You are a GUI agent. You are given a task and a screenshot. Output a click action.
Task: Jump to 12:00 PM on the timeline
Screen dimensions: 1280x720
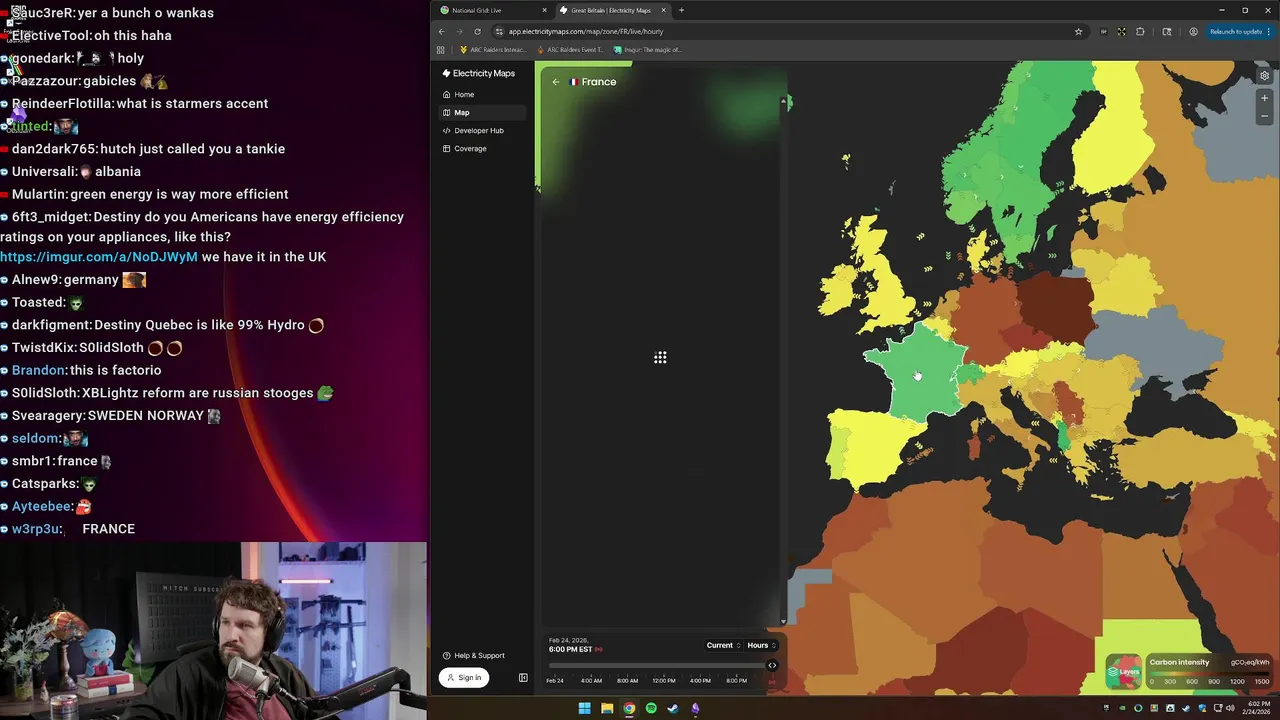pyautogui.click(x=663, y=681)
